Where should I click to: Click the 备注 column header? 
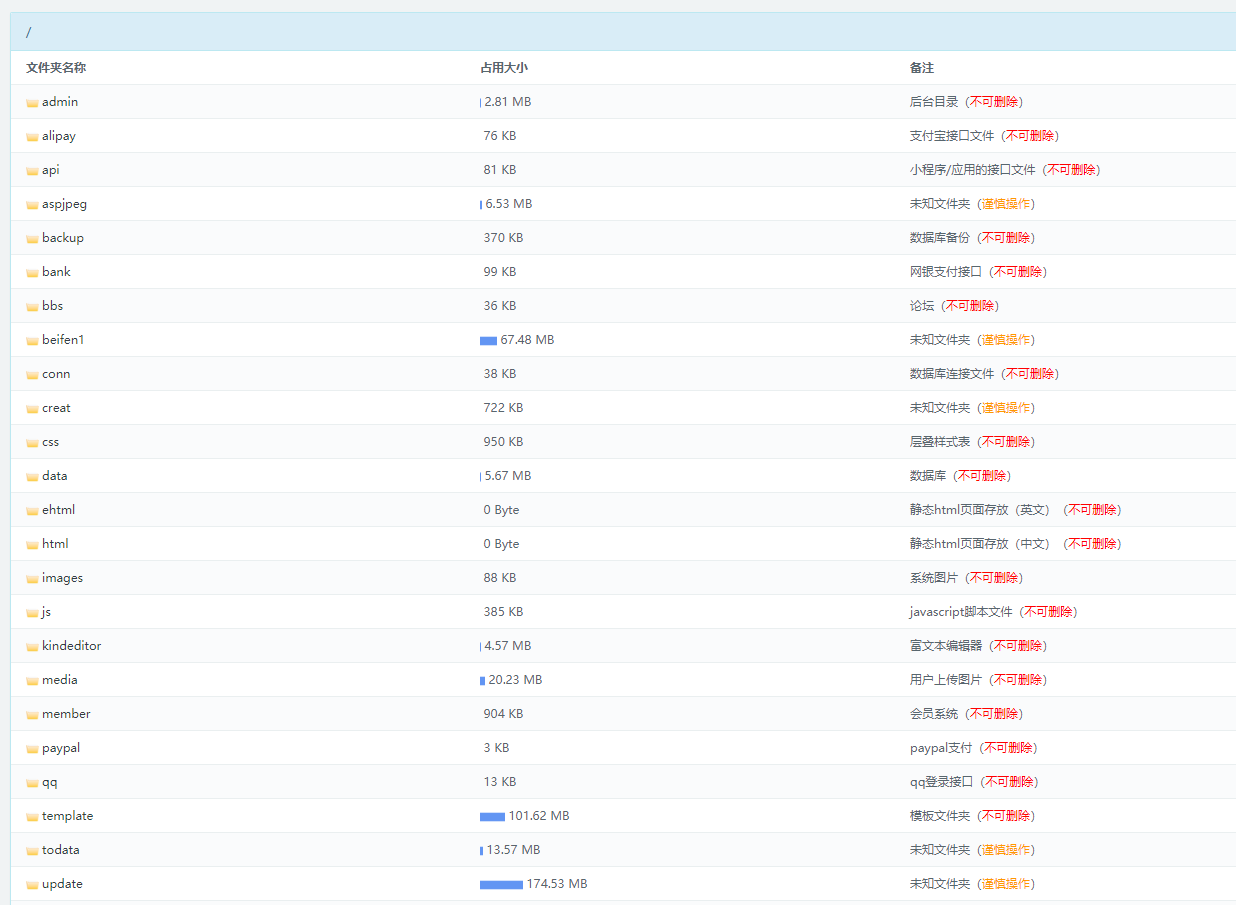click(x=921, y=68)
